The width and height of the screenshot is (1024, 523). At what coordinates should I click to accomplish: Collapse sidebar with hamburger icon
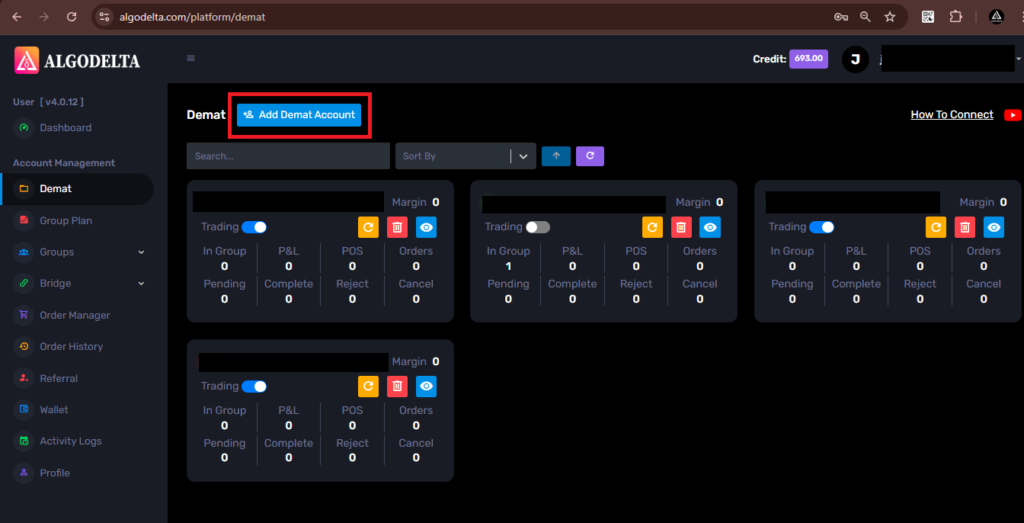pos(191,58)
